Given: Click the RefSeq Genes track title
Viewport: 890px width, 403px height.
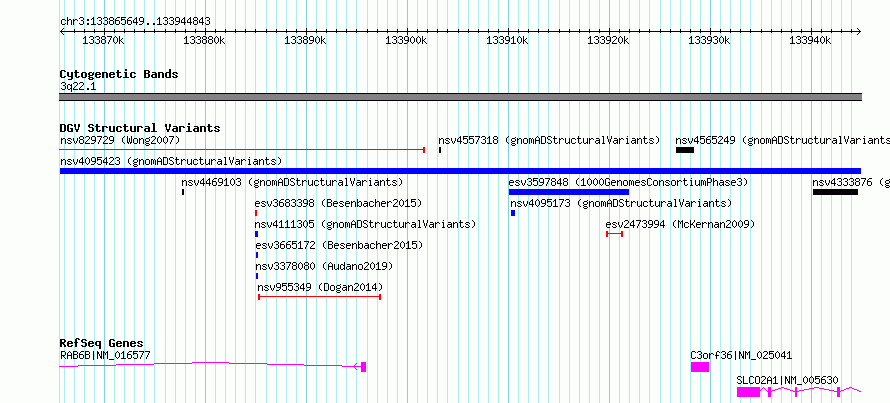Looking at the screenshot, I should [x=102, y=343].
